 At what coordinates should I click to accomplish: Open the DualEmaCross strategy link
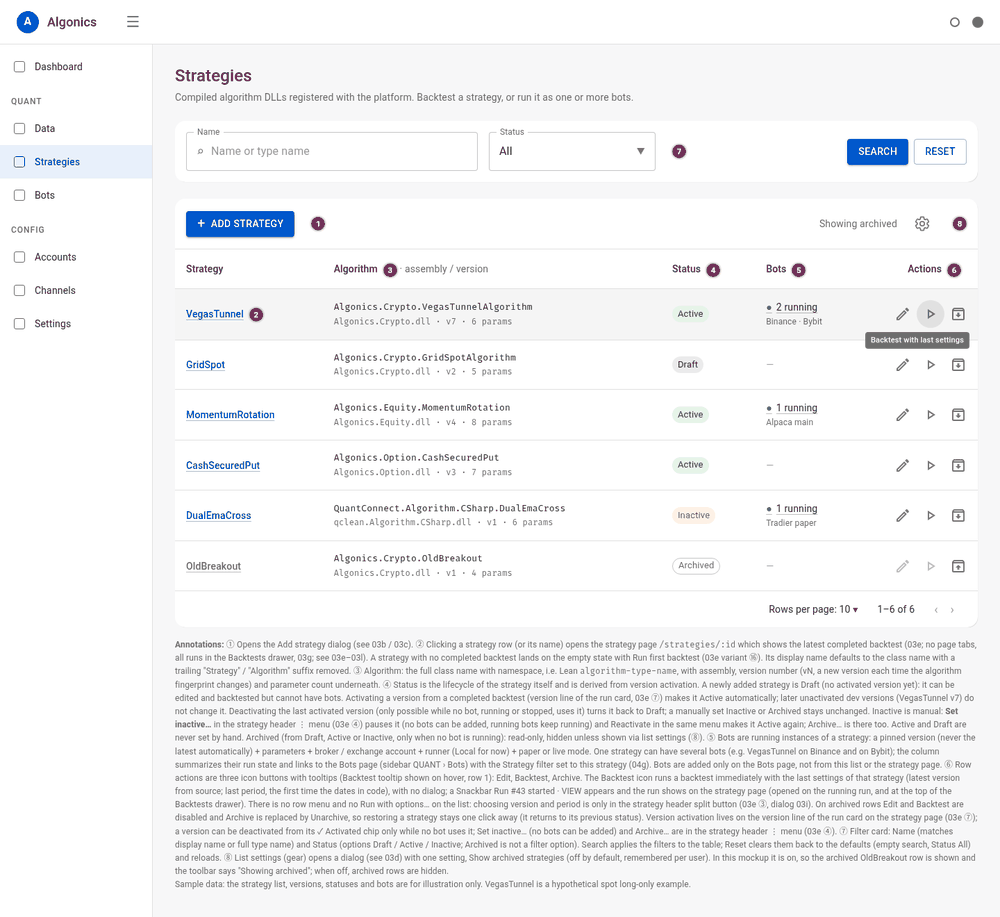(x=218, y=515)
